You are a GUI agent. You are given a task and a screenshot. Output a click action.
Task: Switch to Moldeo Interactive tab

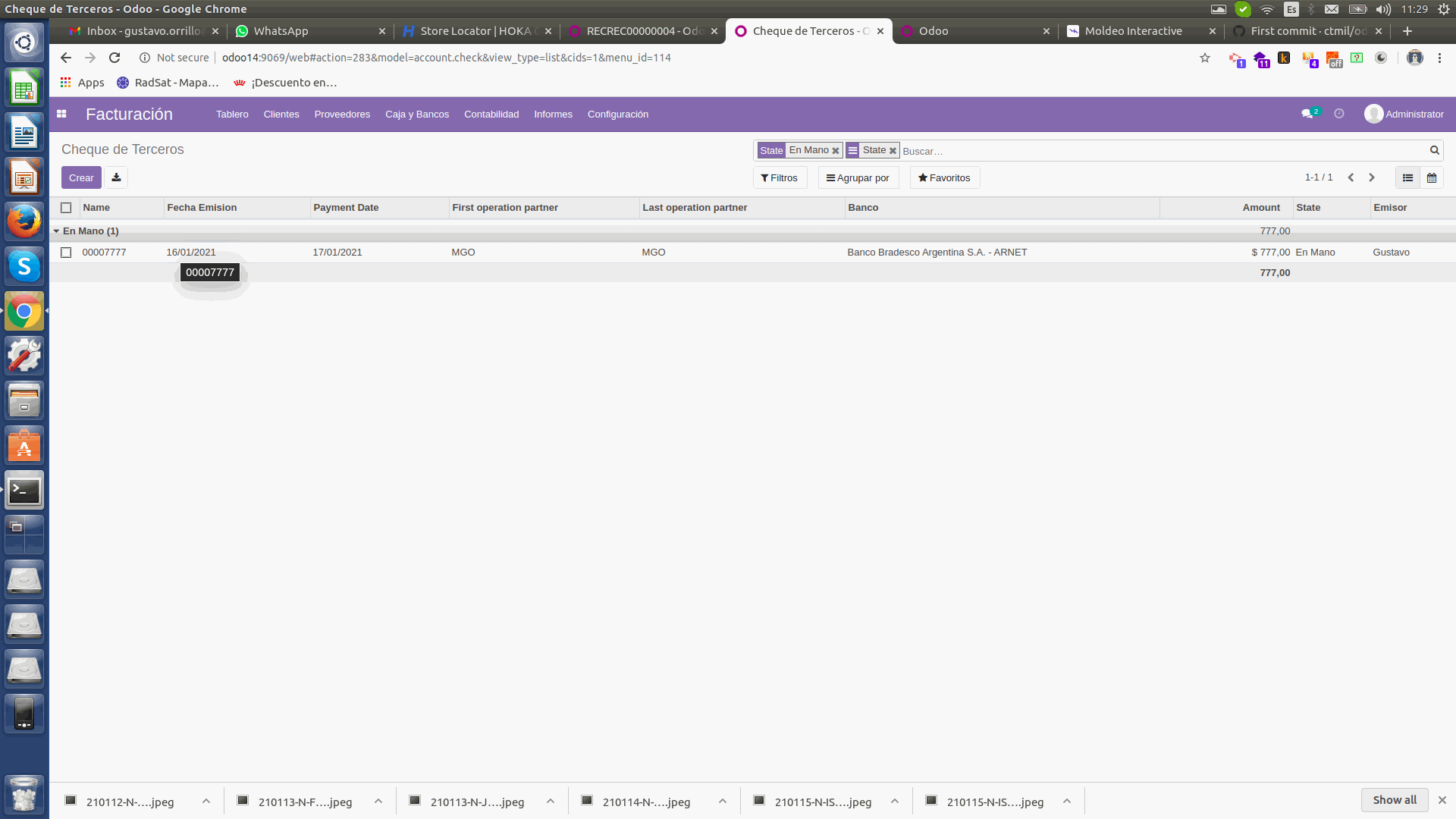click(1139, 31)
